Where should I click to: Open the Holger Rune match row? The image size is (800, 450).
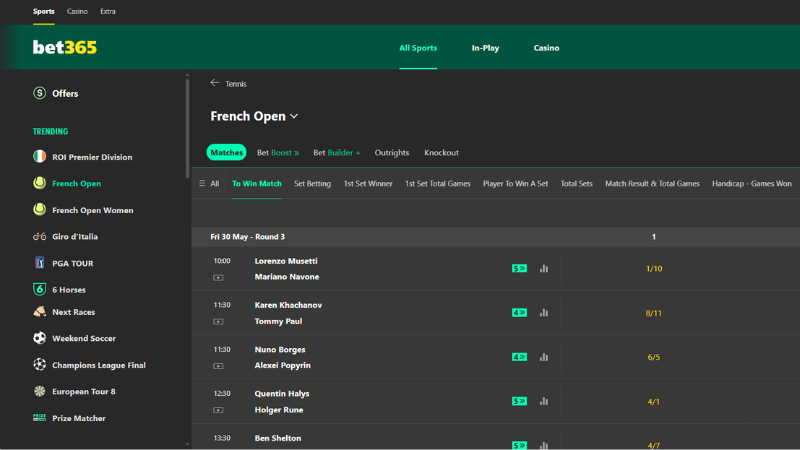279,410
